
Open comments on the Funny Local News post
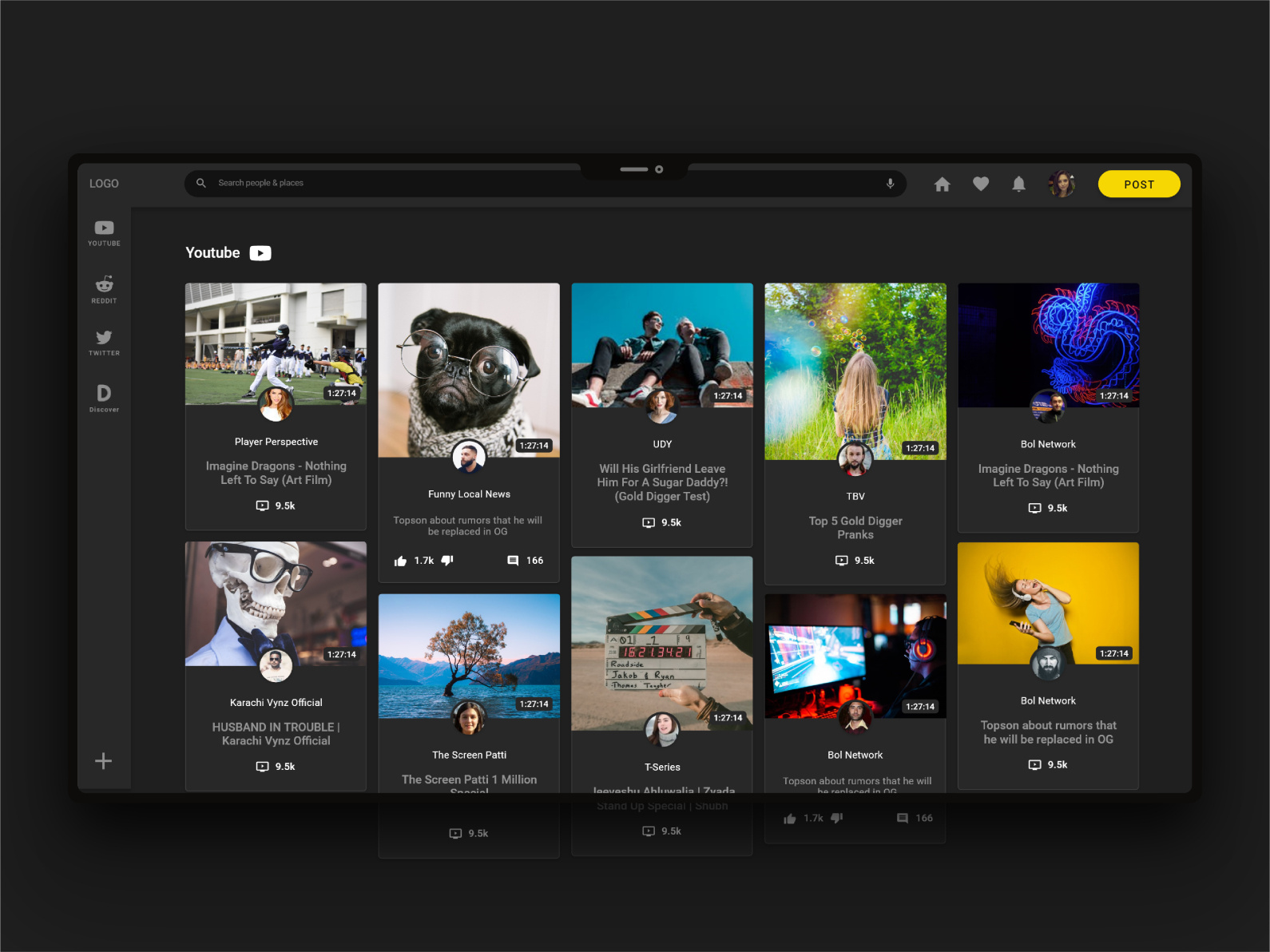[513, 561]
